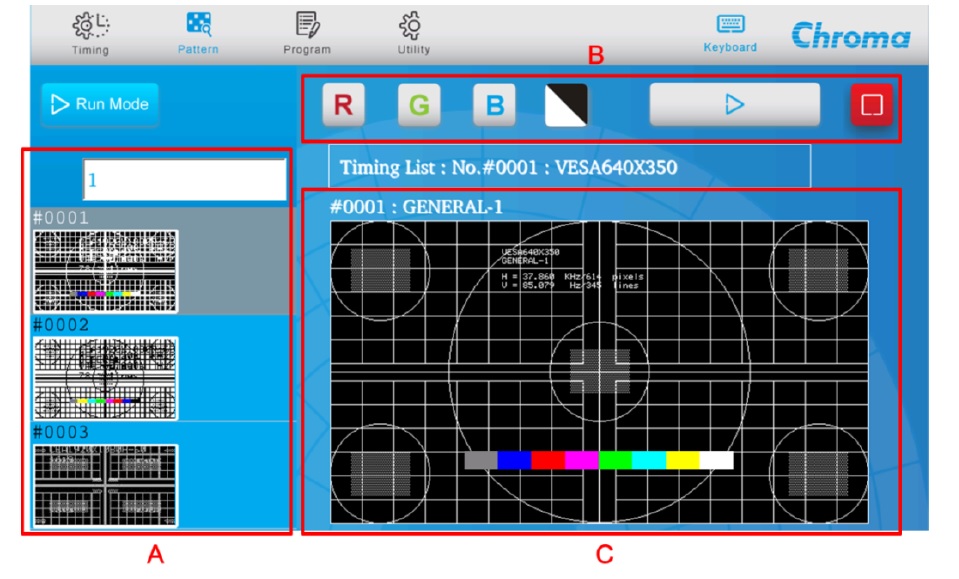Click the magenta bar in pattern preview
This screenshot has width=959, height=579.
click(x=581, y=460)
